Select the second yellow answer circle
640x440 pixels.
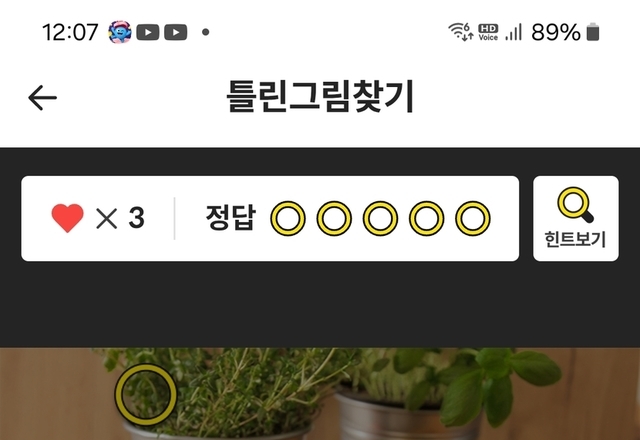pos(334,218)
